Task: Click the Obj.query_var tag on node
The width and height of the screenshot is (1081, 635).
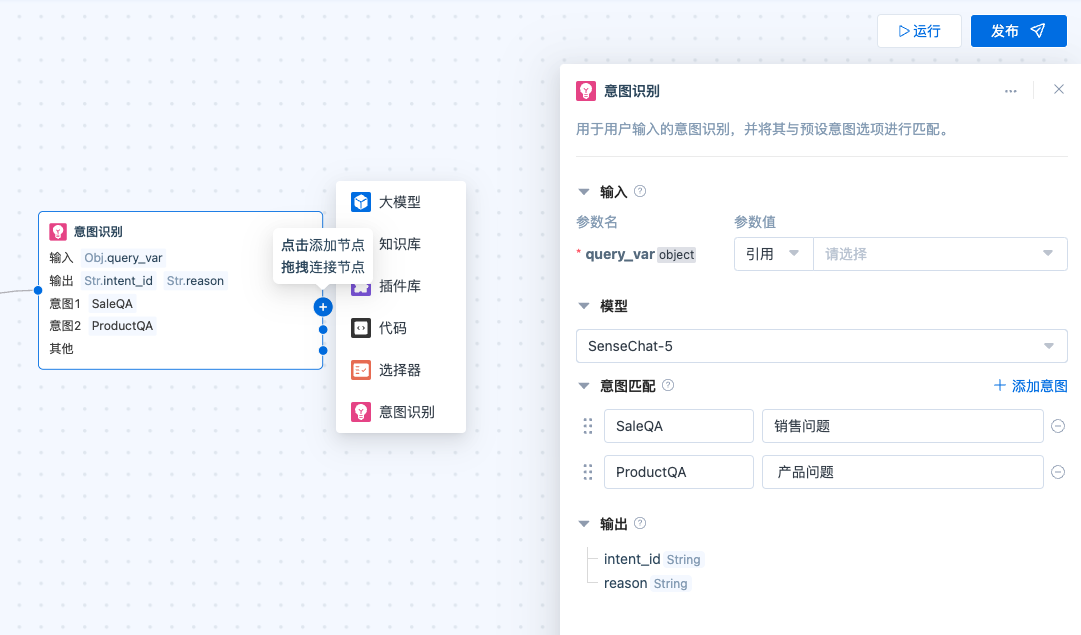Action: coord(123,258)
